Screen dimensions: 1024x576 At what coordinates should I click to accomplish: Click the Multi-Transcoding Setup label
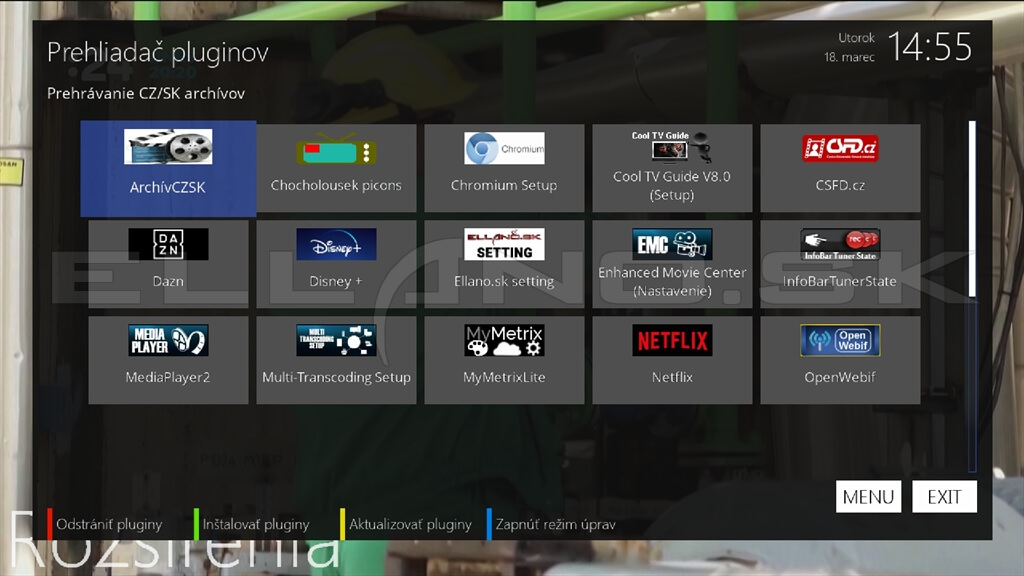click(x=336, y=377)
